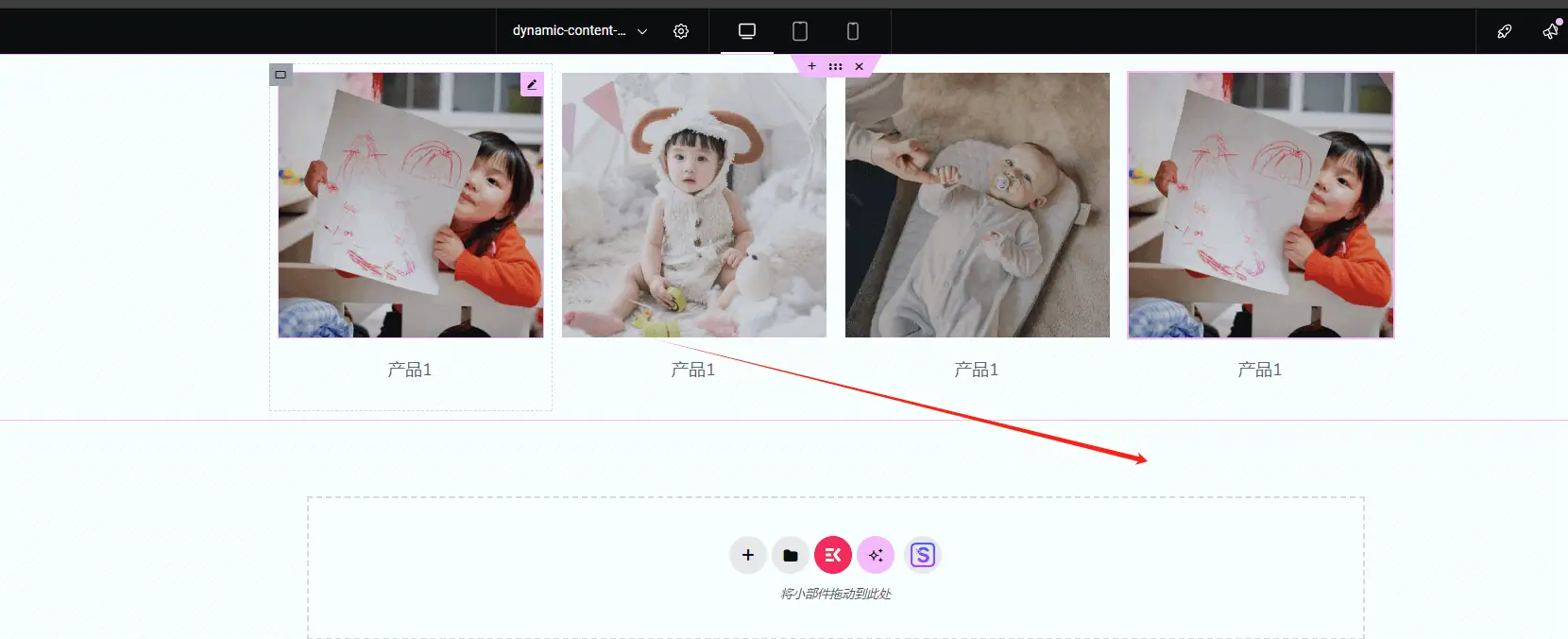1568x639 pixels.
Task: Add section using pink handle plus
Action: pyautogui.click(x=811, y=66)
